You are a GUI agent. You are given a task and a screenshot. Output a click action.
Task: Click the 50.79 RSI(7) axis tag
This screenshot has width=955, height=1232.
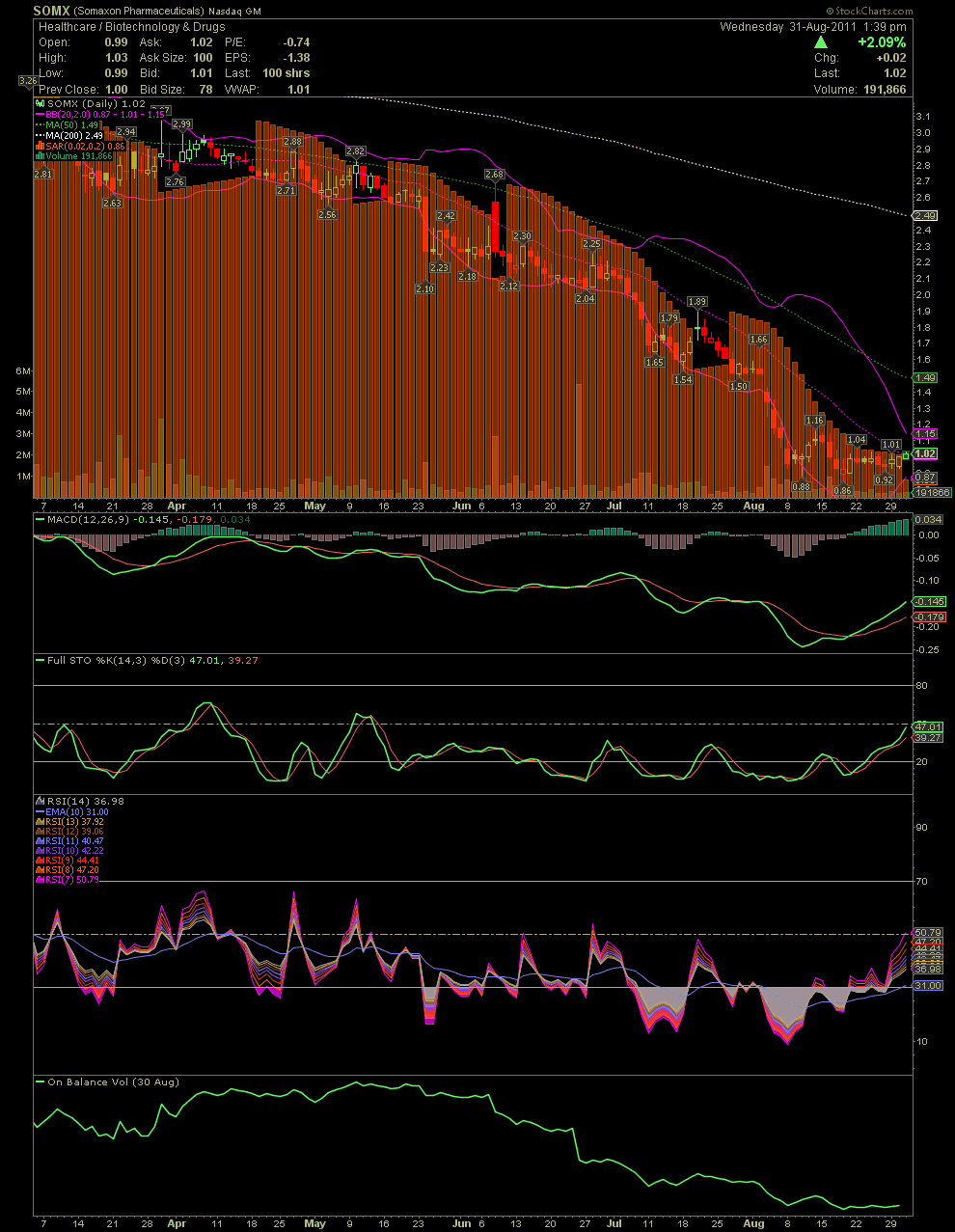pos(927,933)
